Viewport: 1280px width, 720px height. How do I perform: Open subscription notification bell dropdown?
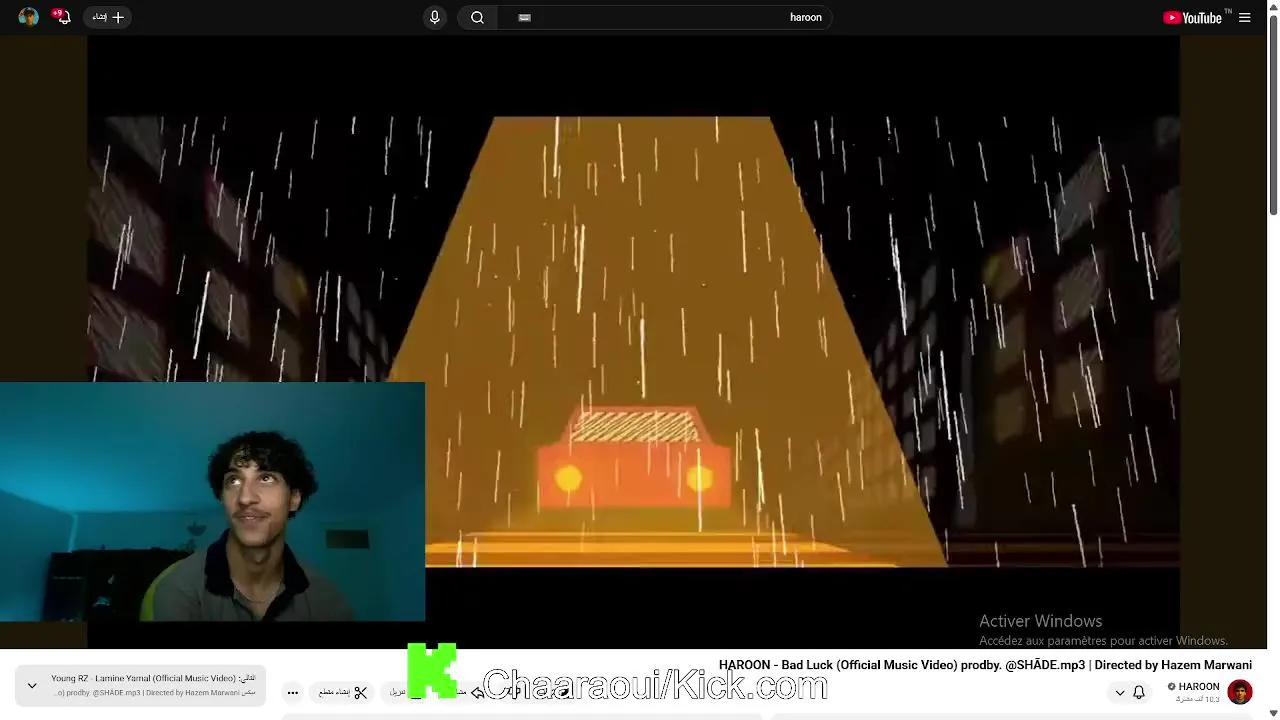[1130, 692]
